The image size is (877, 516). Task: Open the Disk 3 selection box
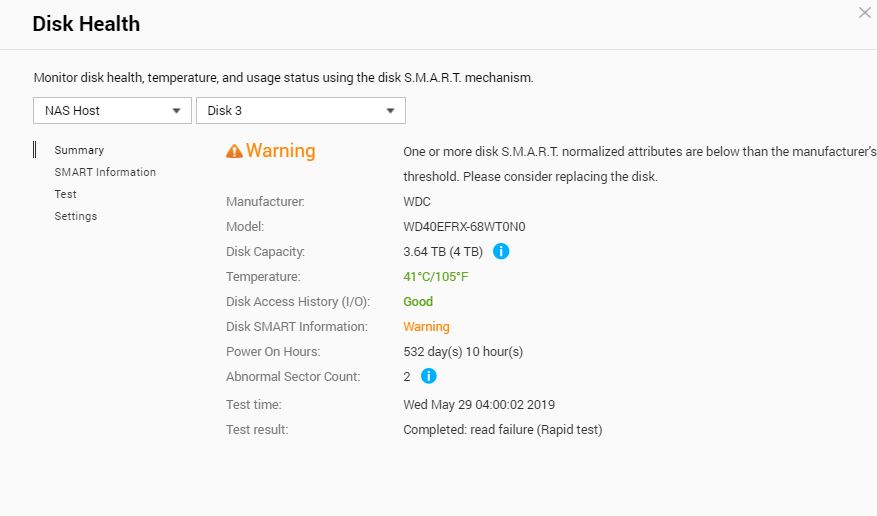tap(301, 111)
